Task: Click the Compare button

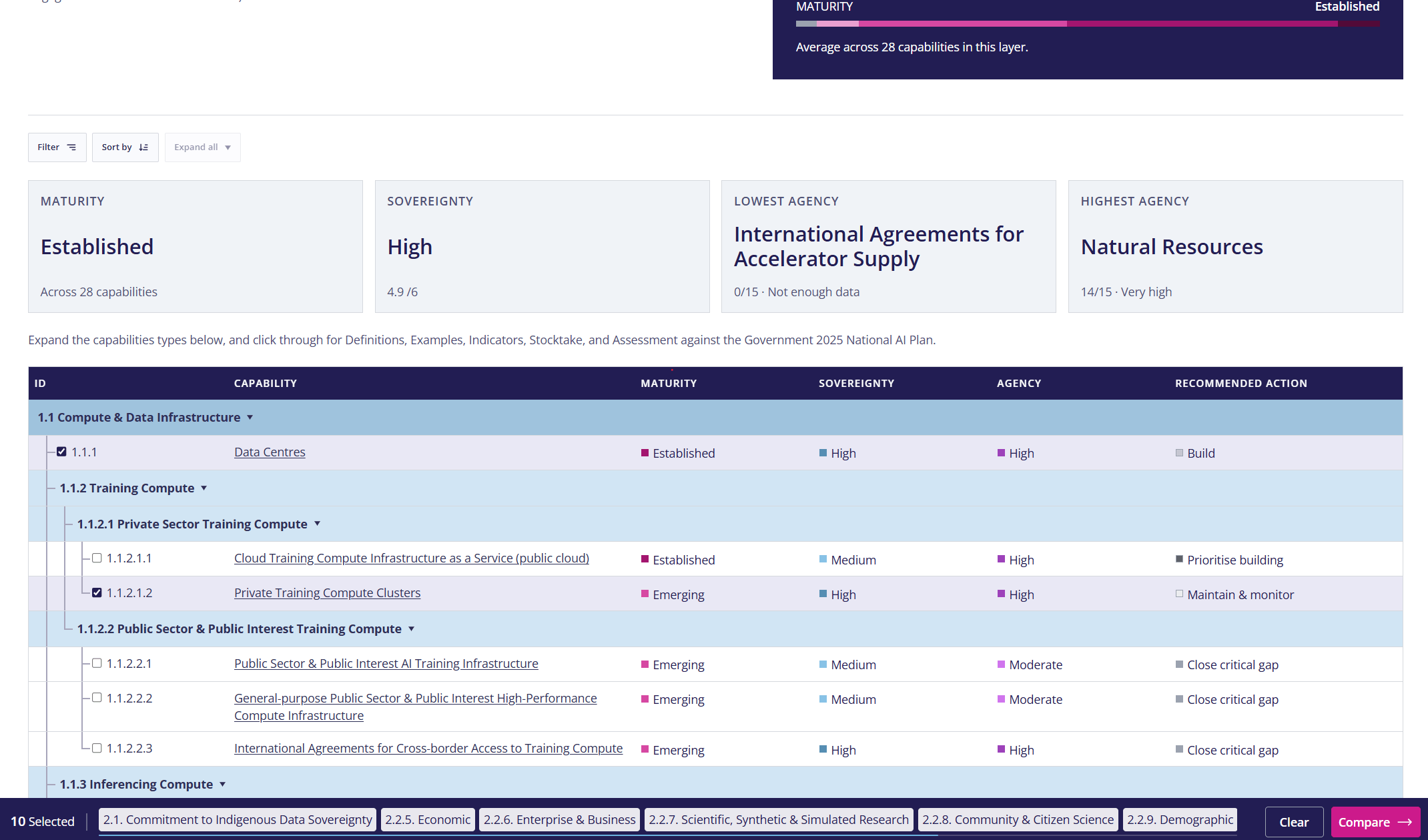Action: [1375, 822]
